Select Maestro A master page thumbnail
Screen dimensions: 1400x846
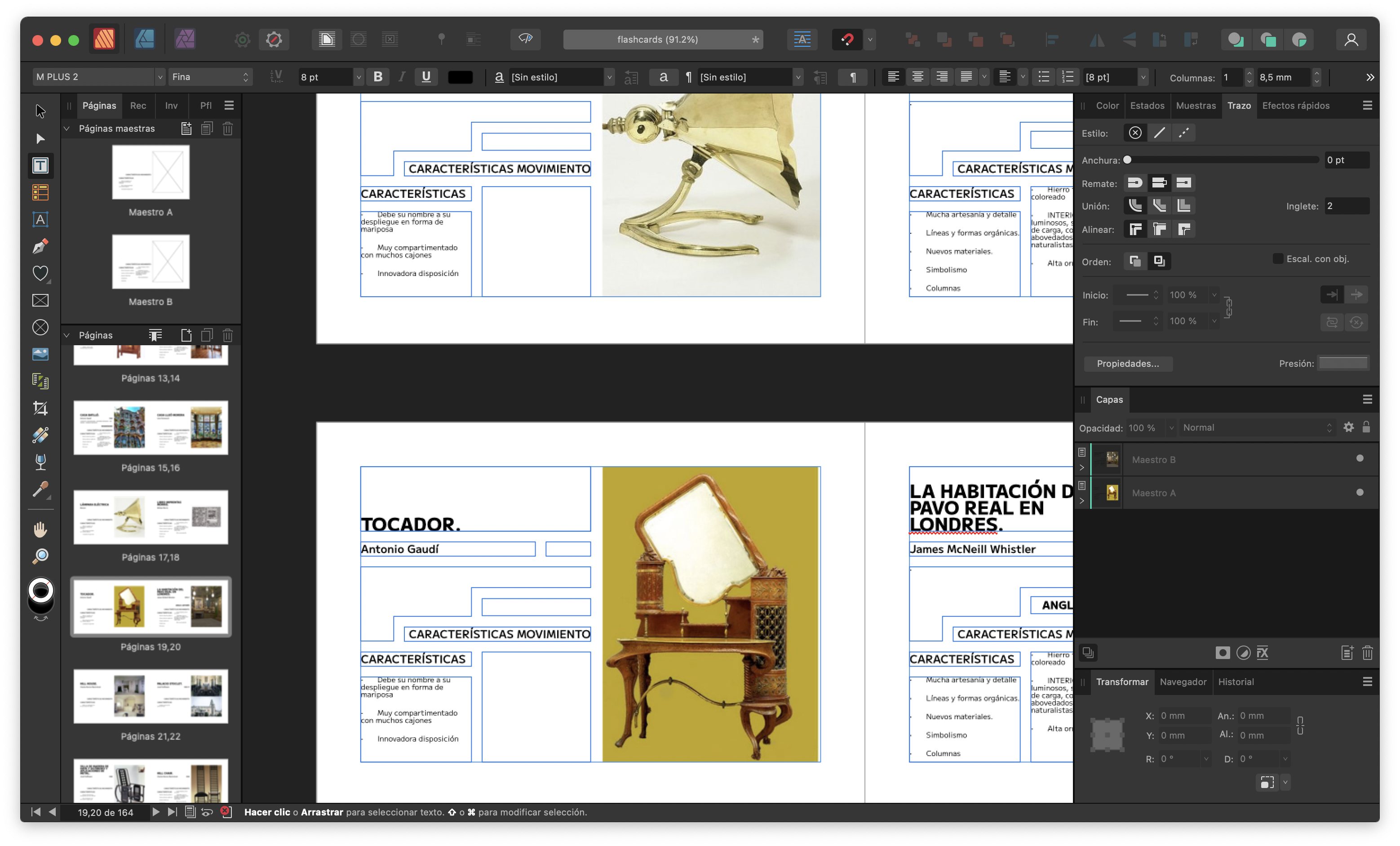click(x=151, y=172)
